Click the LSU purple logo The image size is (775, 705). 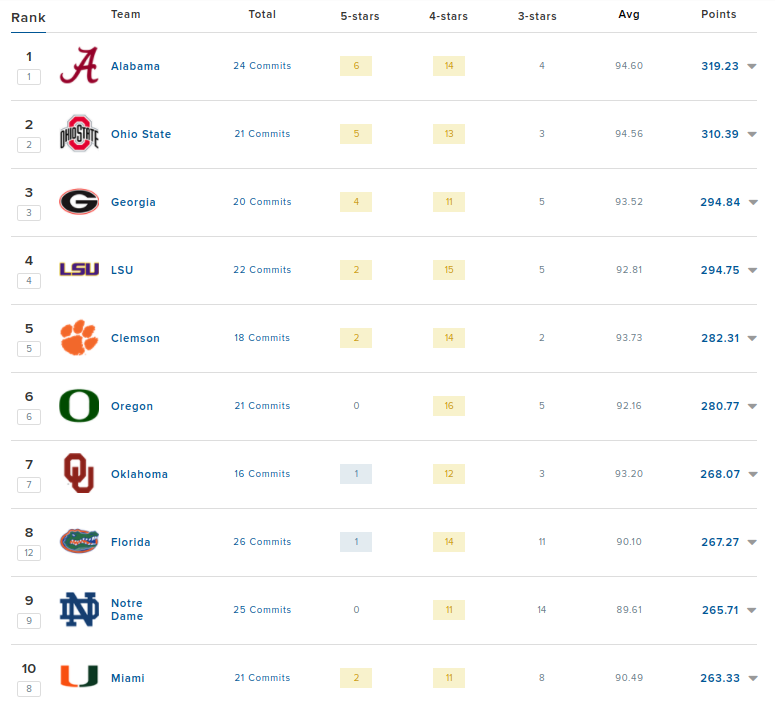pyautogui.click(x=79, y=269)
